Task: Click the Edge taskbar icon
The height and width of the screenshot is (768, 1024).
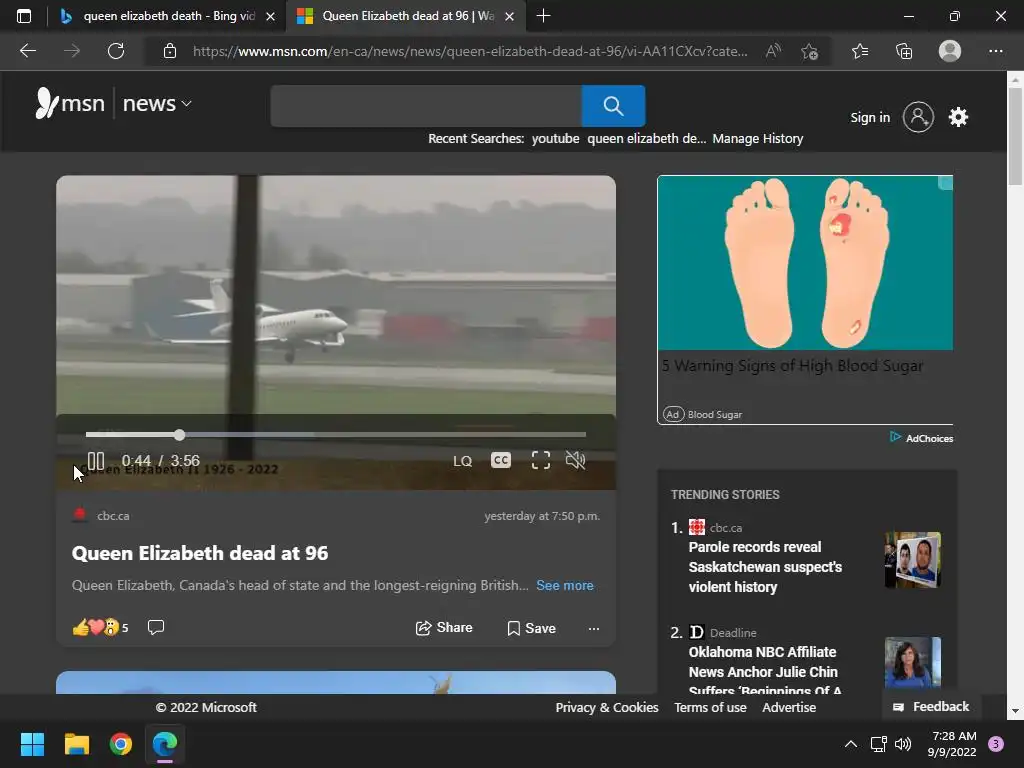Action: [x=165, y=744]
